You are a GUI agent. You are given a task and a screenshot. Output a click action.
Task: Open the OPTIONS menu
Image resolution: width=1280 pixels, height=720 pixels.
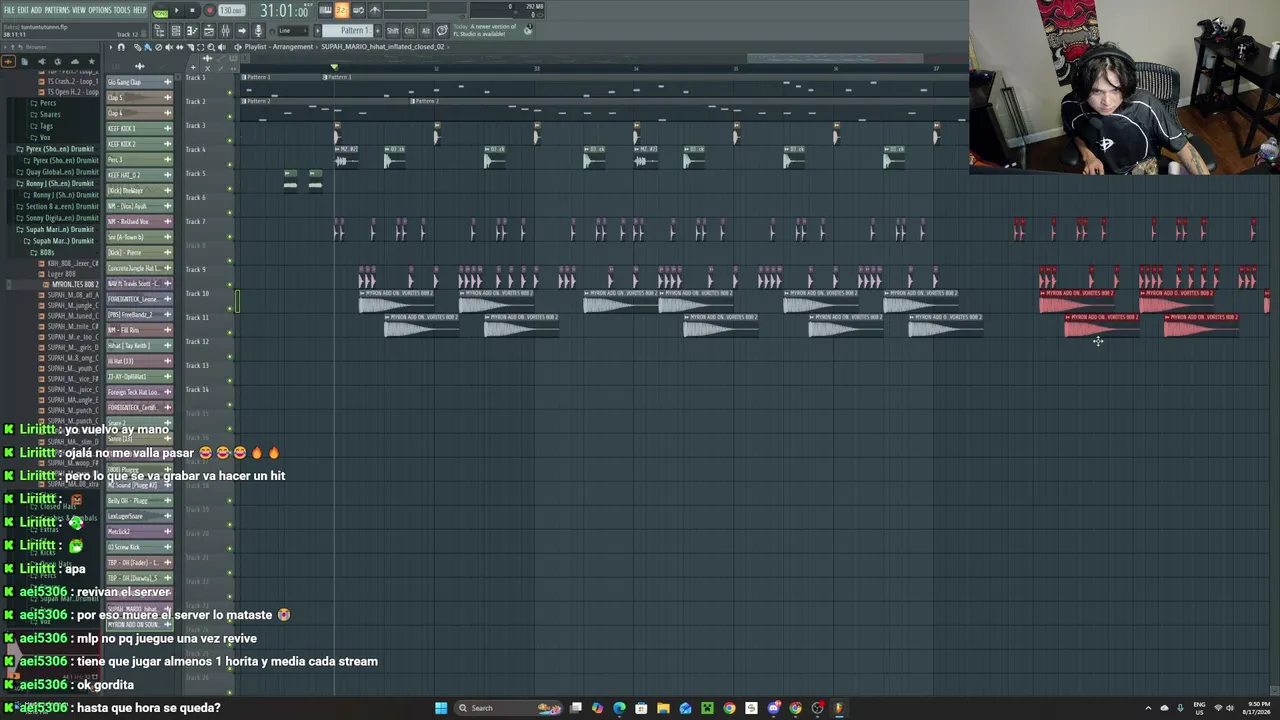(x=100, y=10)
